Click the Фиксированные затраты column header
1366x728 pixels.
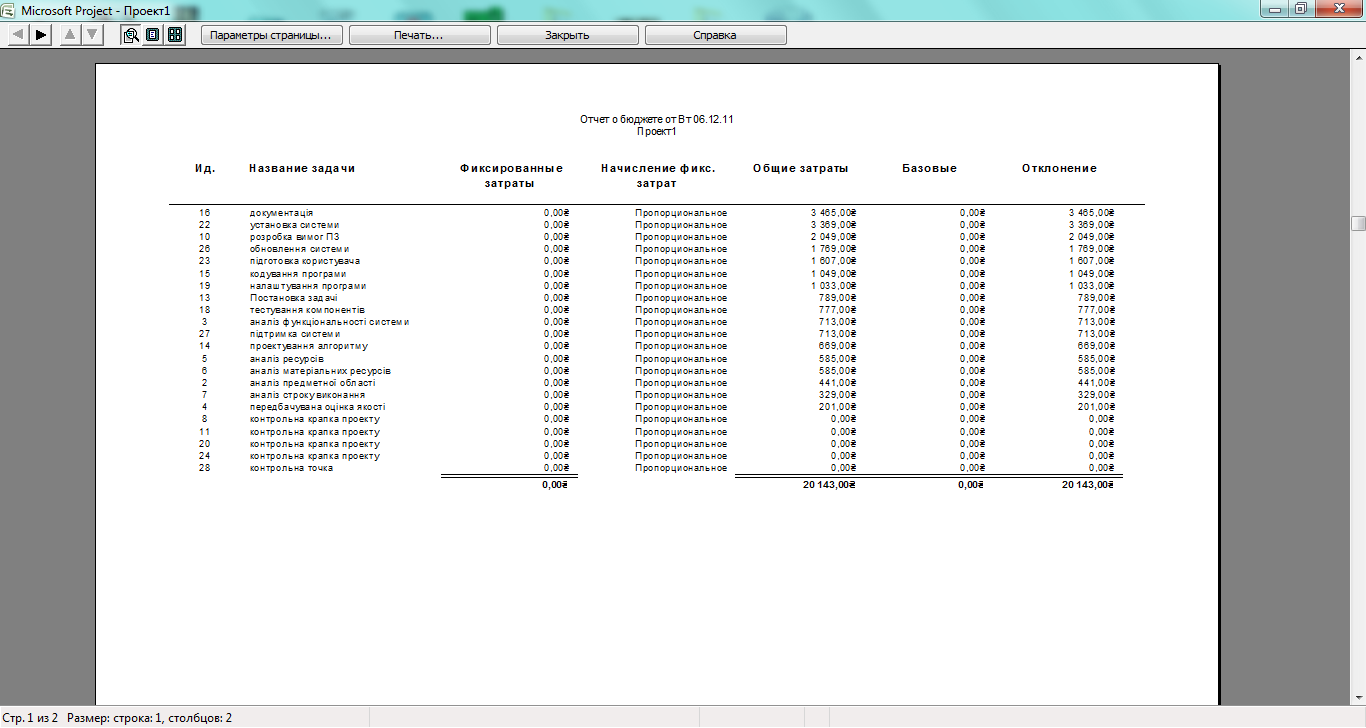point(511,176)
